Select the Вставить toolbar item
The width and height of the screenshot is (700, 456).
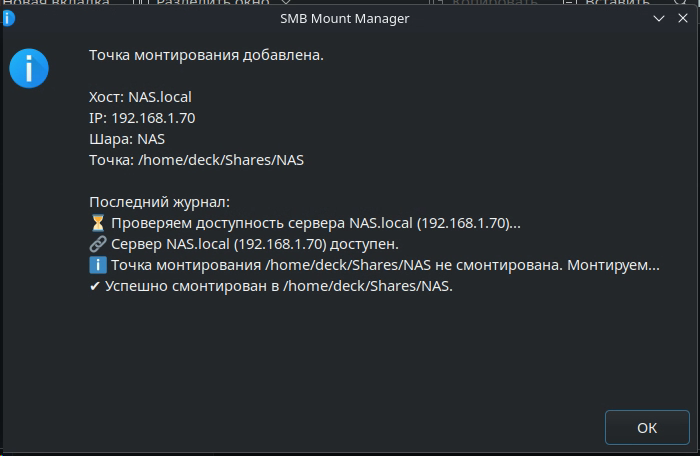[x=607, y=2]
